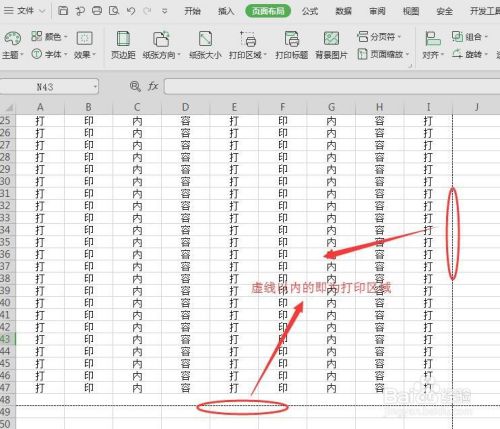Viewport: 500px width, 429px height.
Task: Click cell E45 containing 打
Action: point(234,363)
